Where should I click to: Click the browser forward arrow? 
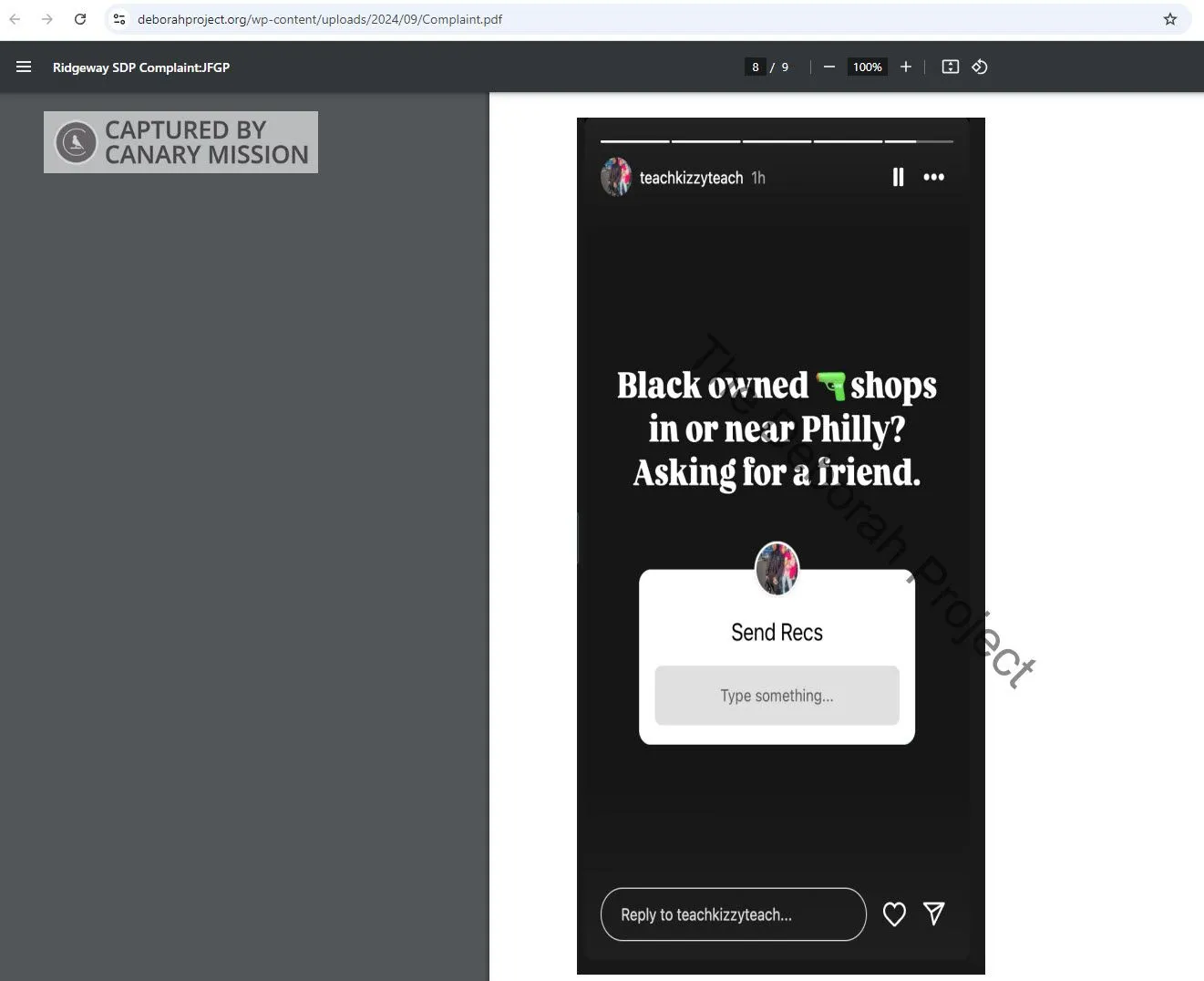click(47, 19)
